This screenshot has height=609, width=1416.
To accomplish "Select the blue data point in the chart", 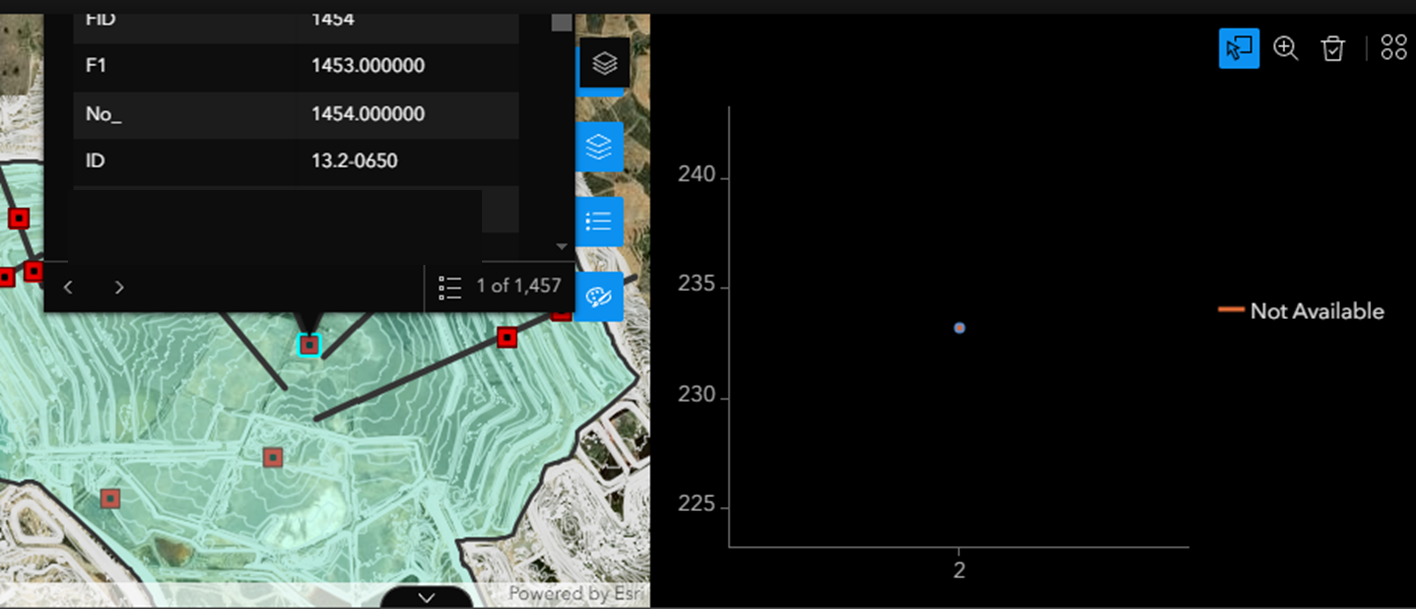I will [x=959, y=327].
